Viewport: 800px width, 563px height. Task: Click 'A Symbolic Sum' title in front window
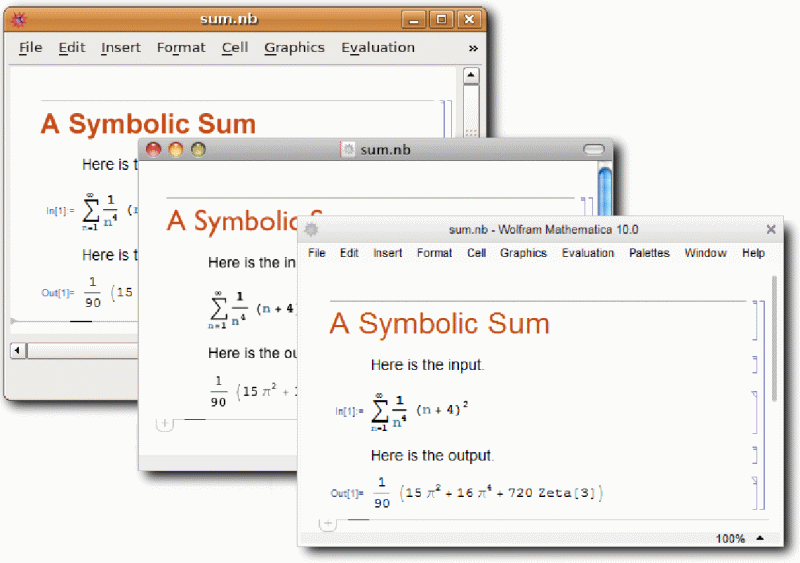pyautogui.click(x=440, y=324)
